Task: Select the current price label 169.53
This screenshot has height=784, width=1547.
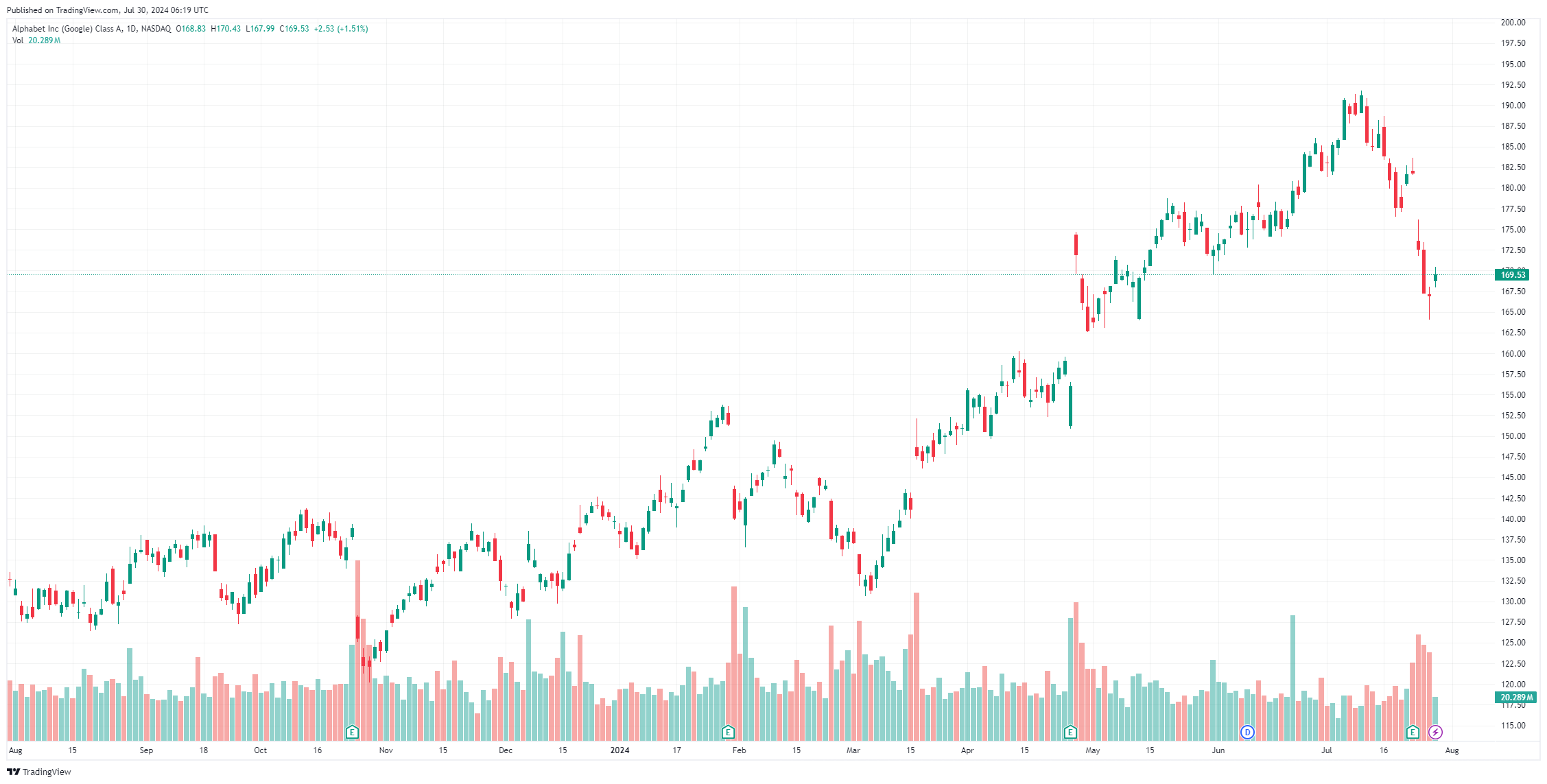Action: pos(1512,275)
